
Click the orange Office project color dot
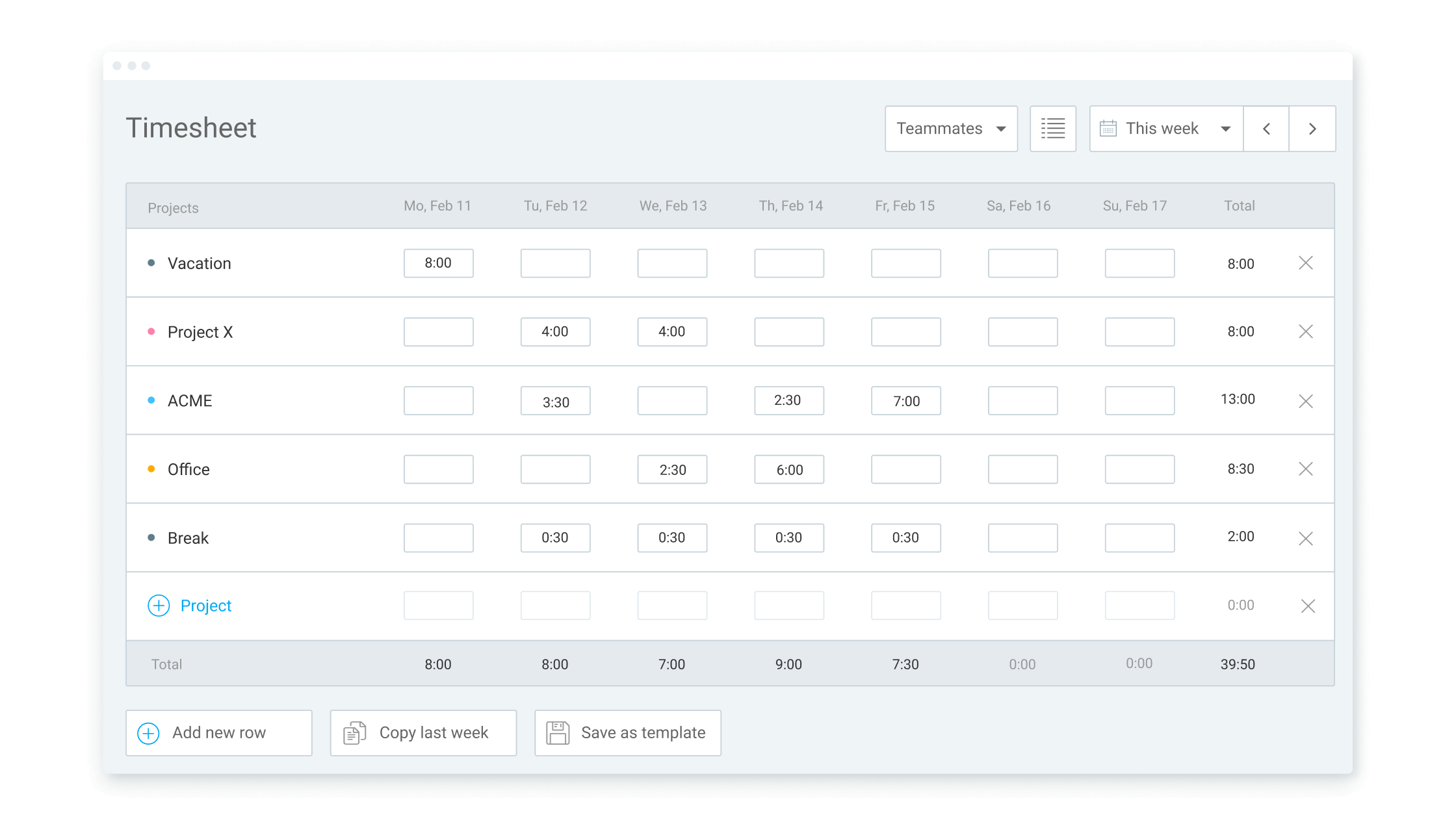pyautogui.click(x=151, y=469)
